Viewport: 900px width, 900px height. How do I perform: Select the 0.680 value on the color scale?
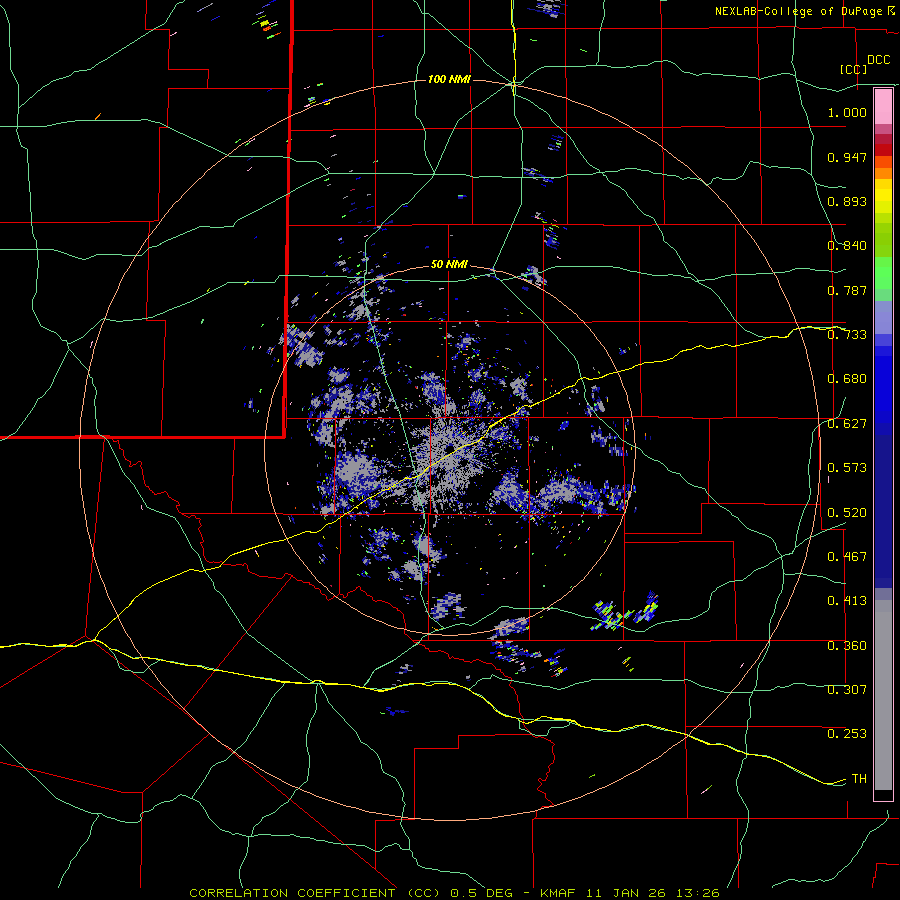point(847,379)
